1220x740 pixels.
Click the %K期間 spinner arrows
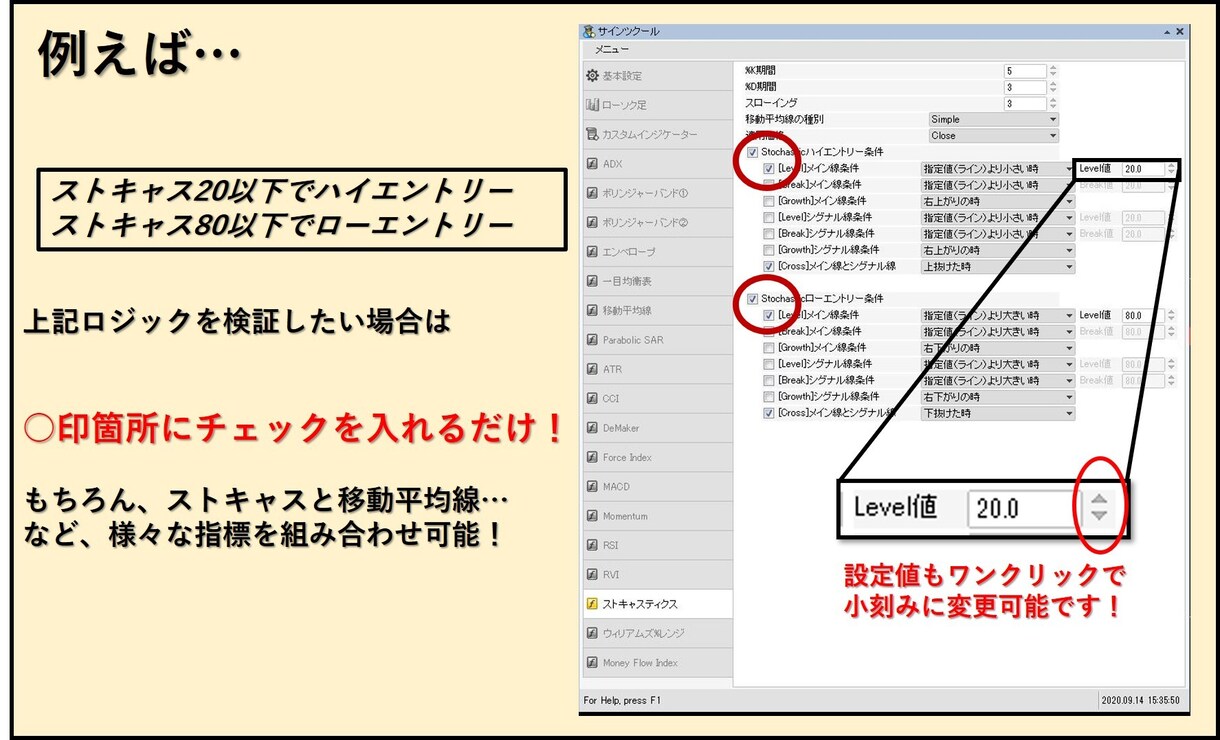1053,71
